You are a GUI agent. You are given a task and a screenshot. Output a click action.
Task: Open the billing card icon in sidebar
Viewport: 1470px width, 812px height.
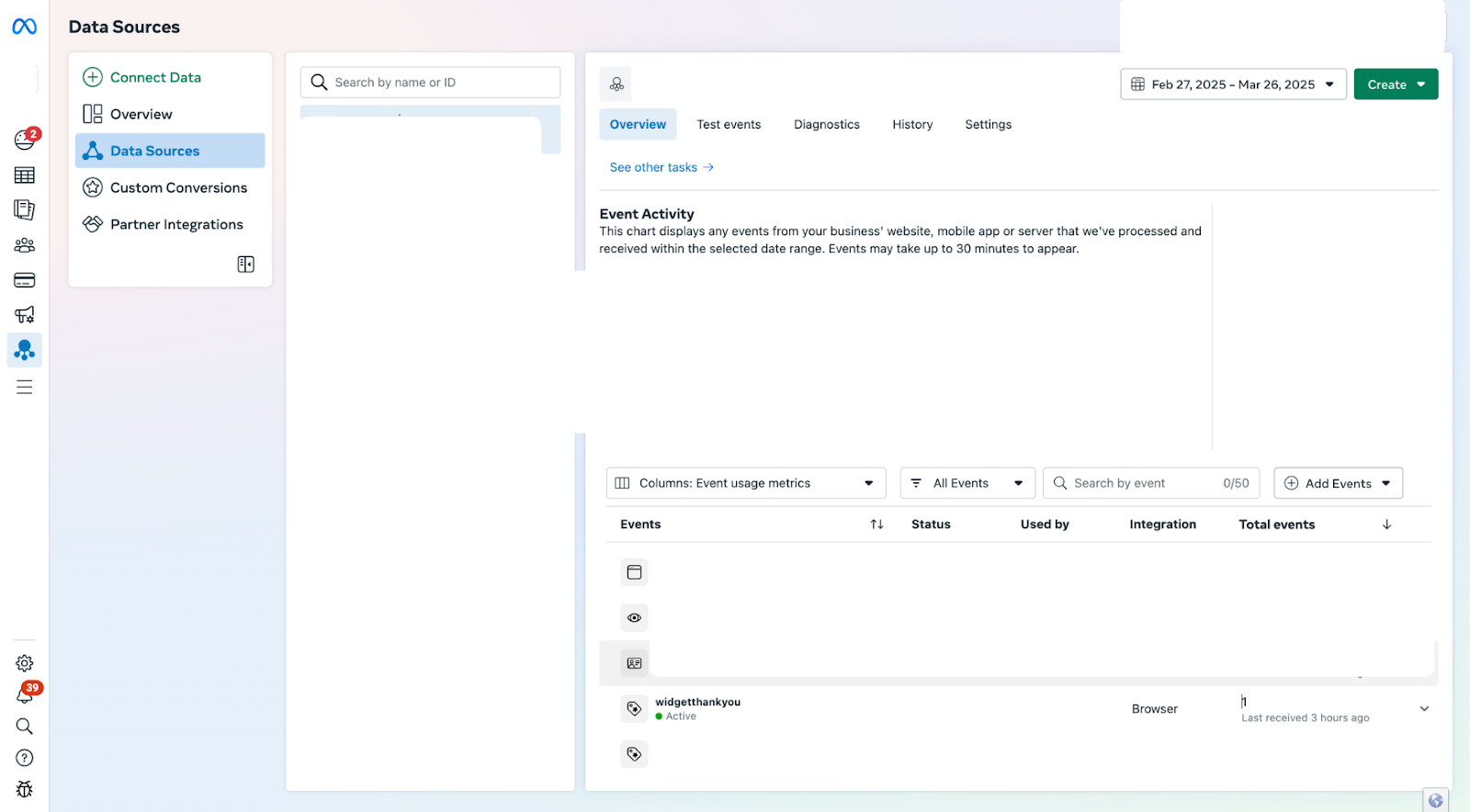25,280
